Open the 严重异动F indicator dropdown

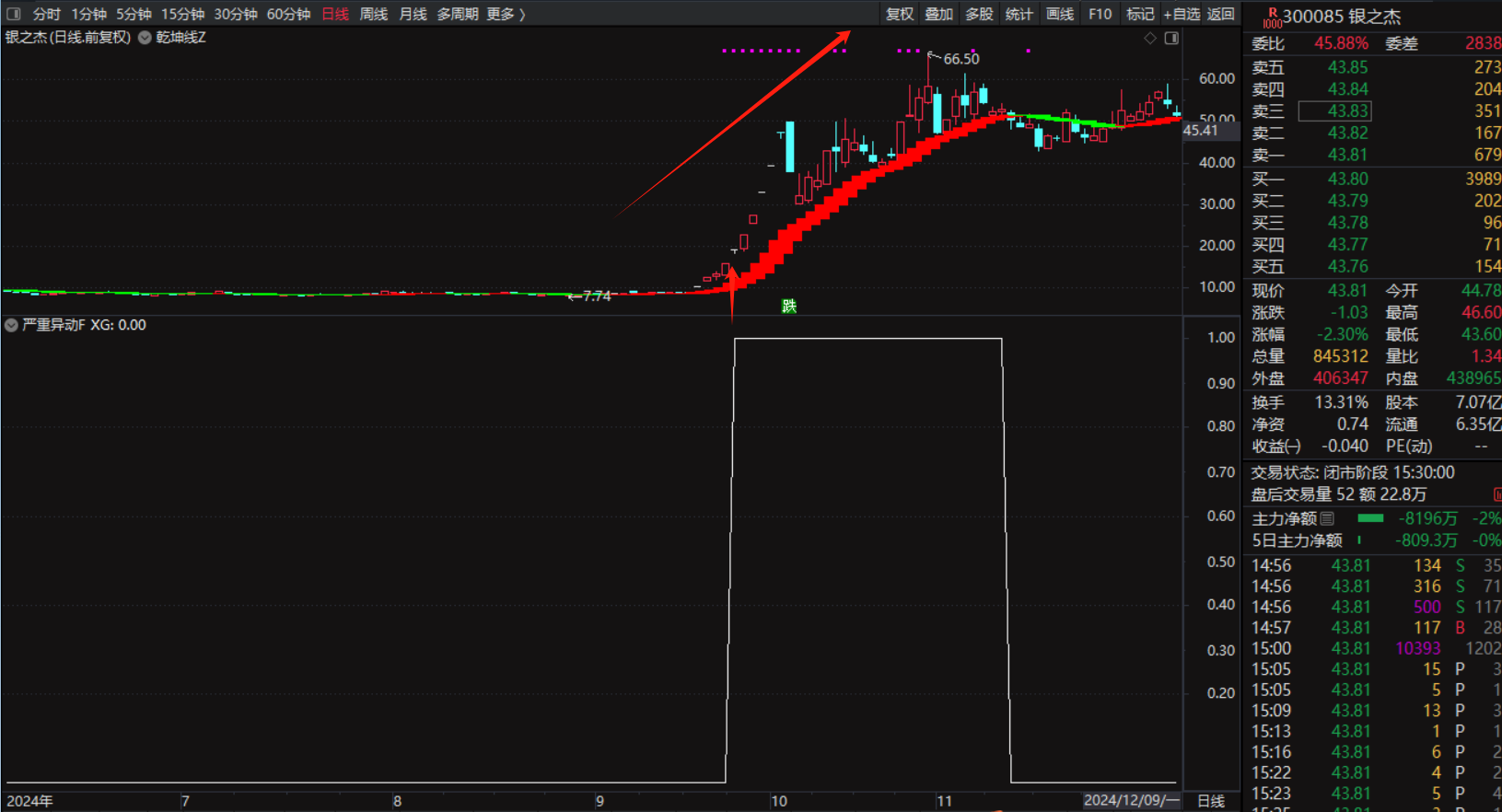(x=11, y=325)
